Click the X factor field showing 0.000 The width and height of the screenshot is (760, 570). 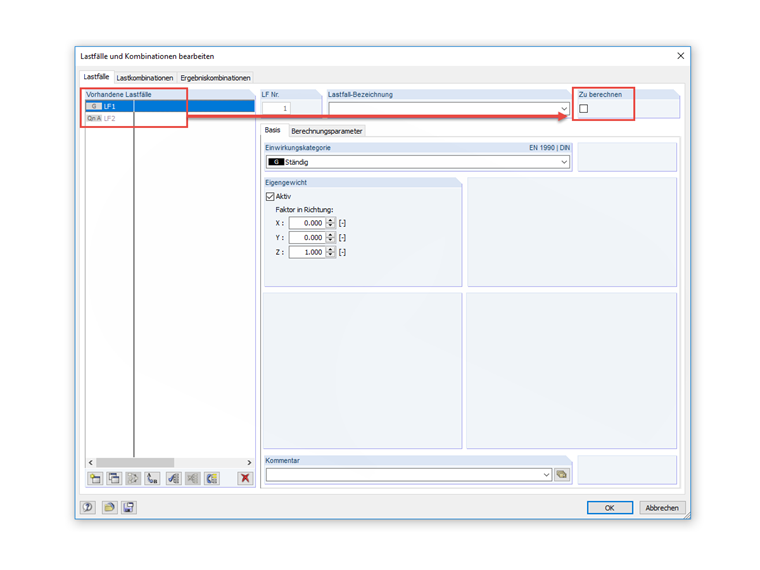pos(307,223)
